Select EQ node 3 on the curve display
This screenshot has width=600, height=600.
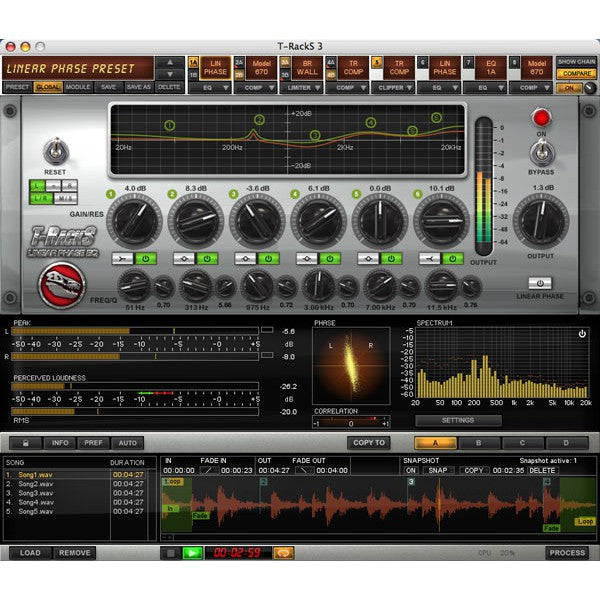(315, 135)
